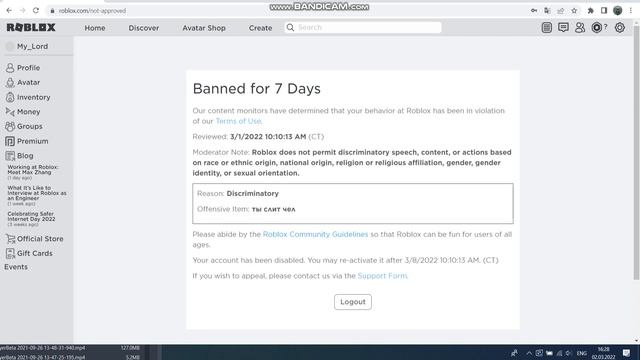Go forward with the browser forward arrow
640x360 pixels.
(x=22, y=11)
